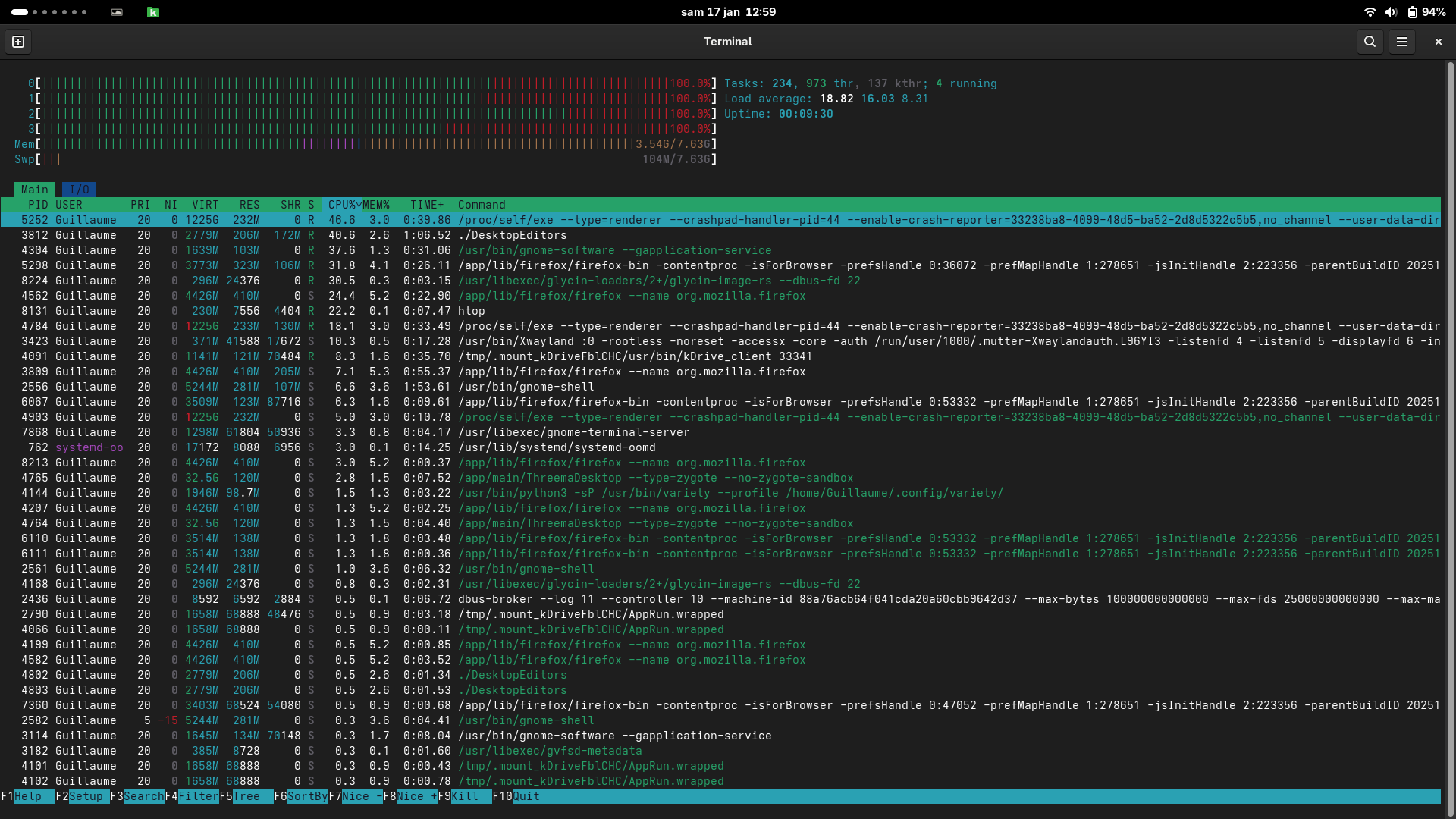Click the SortBy option in footer

pos(307,796)
